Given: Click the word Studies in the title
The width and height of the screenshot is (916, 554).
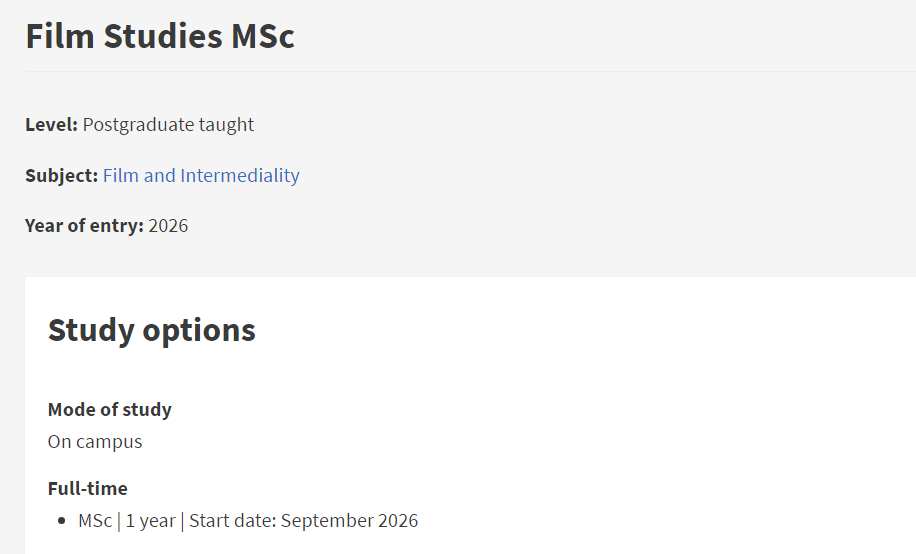Looking at the screenshot, I should click(x=162, y=37).
